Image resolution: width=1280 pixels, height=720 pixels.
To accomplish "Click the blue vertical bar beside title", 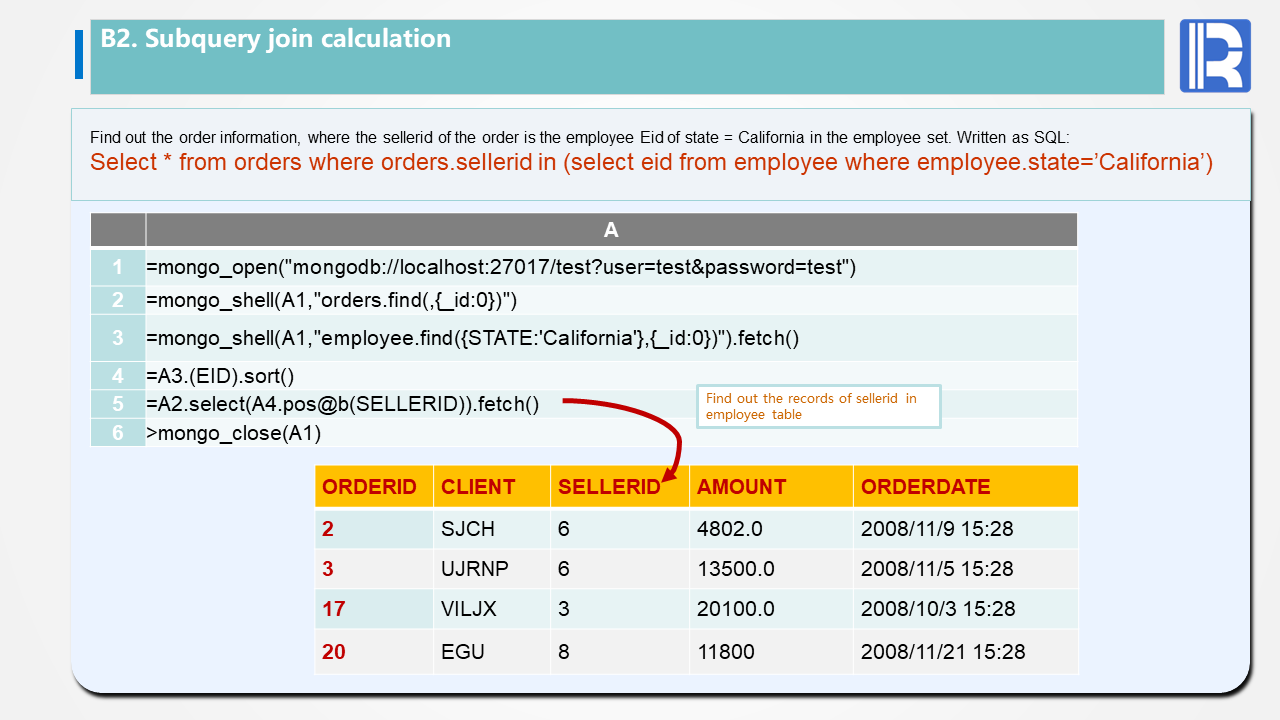I will pyautogui.click(x=79, y=55).
